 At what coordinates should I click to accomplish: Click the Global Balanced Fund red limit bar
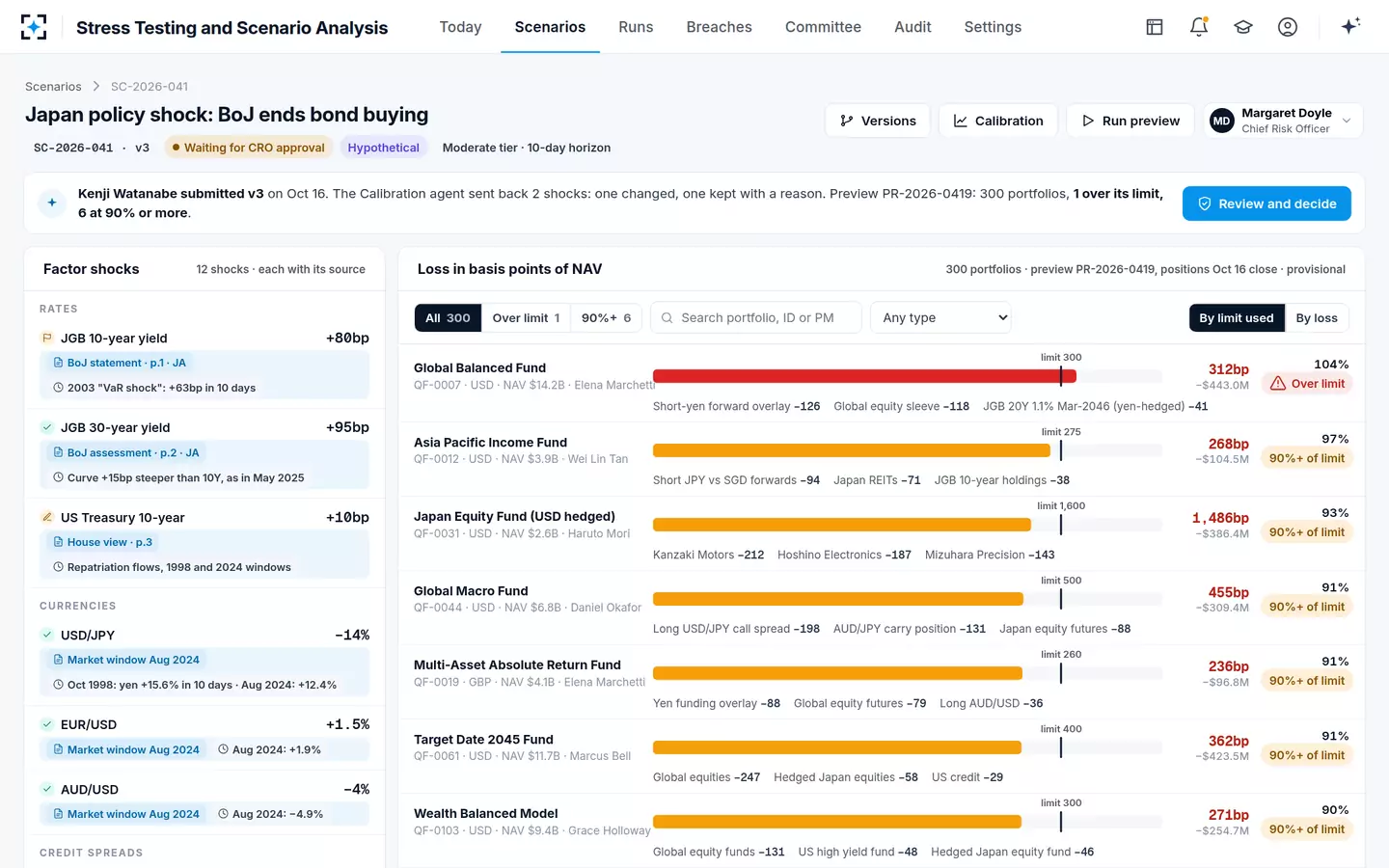864,376
